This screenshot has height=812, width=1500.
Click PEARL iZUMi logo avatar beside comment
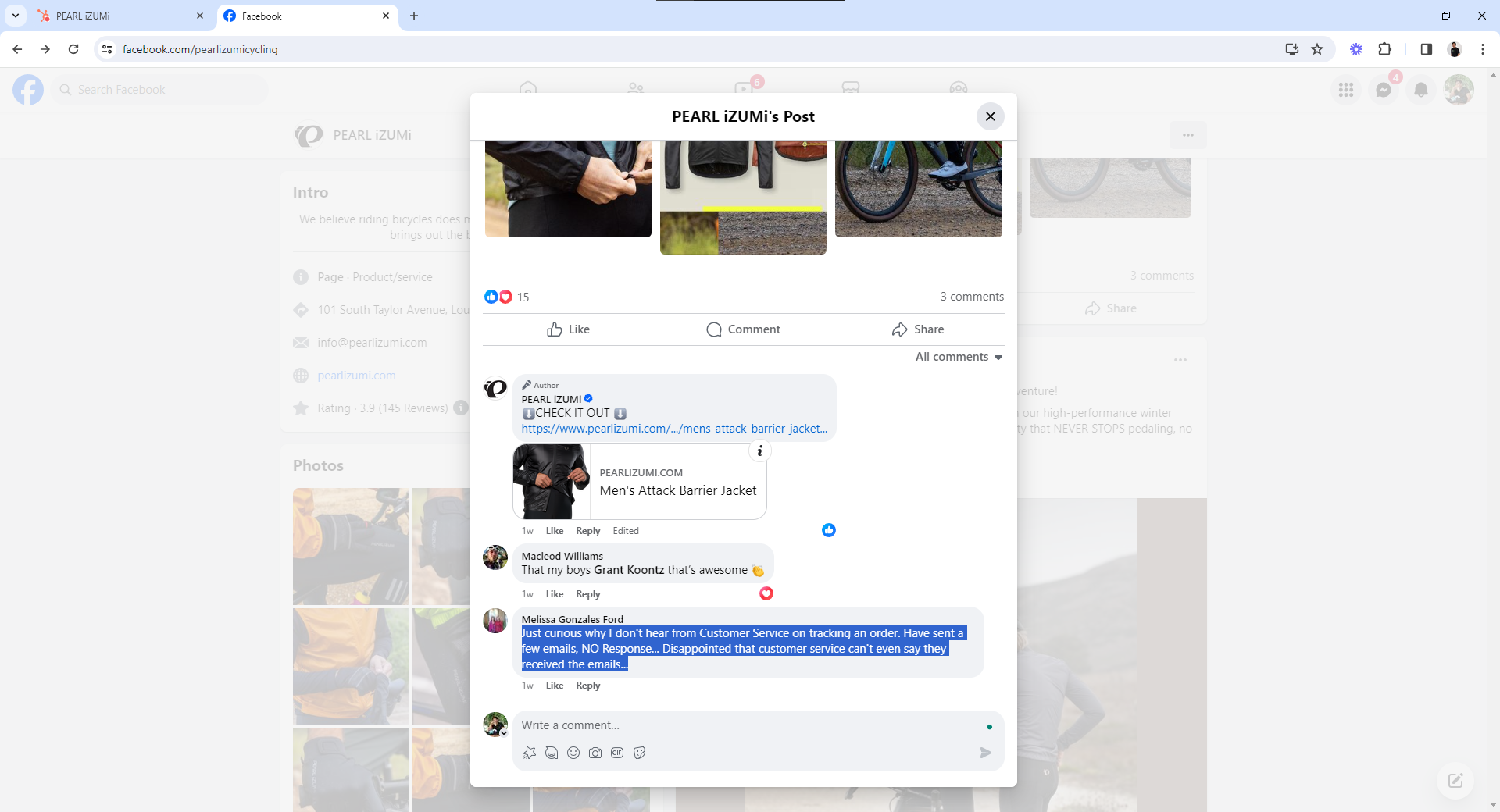(495, 388)
